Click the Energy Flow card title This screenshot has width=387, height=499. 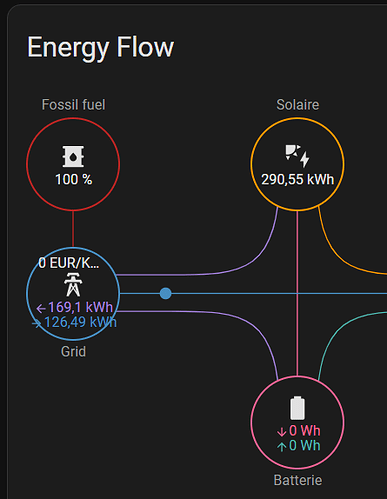click(100, 48)
